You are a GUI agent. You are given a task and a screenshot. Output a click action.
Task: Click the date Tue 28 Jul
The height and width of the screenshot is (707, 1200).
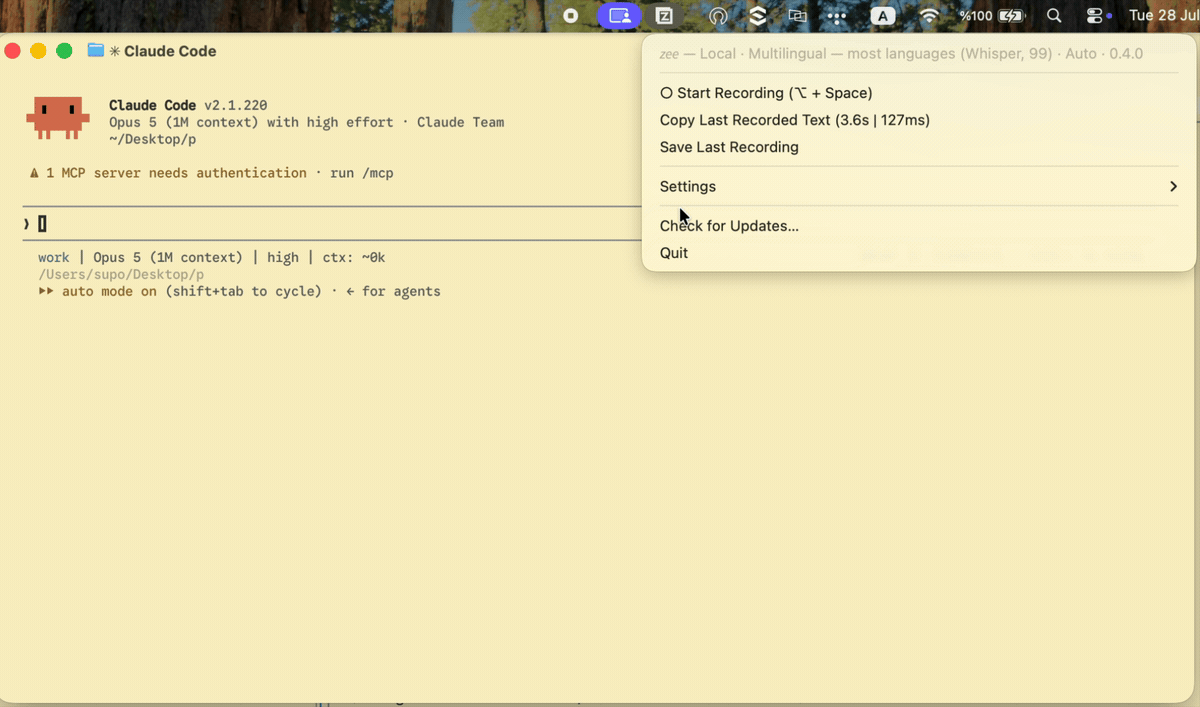point(1163,16)
